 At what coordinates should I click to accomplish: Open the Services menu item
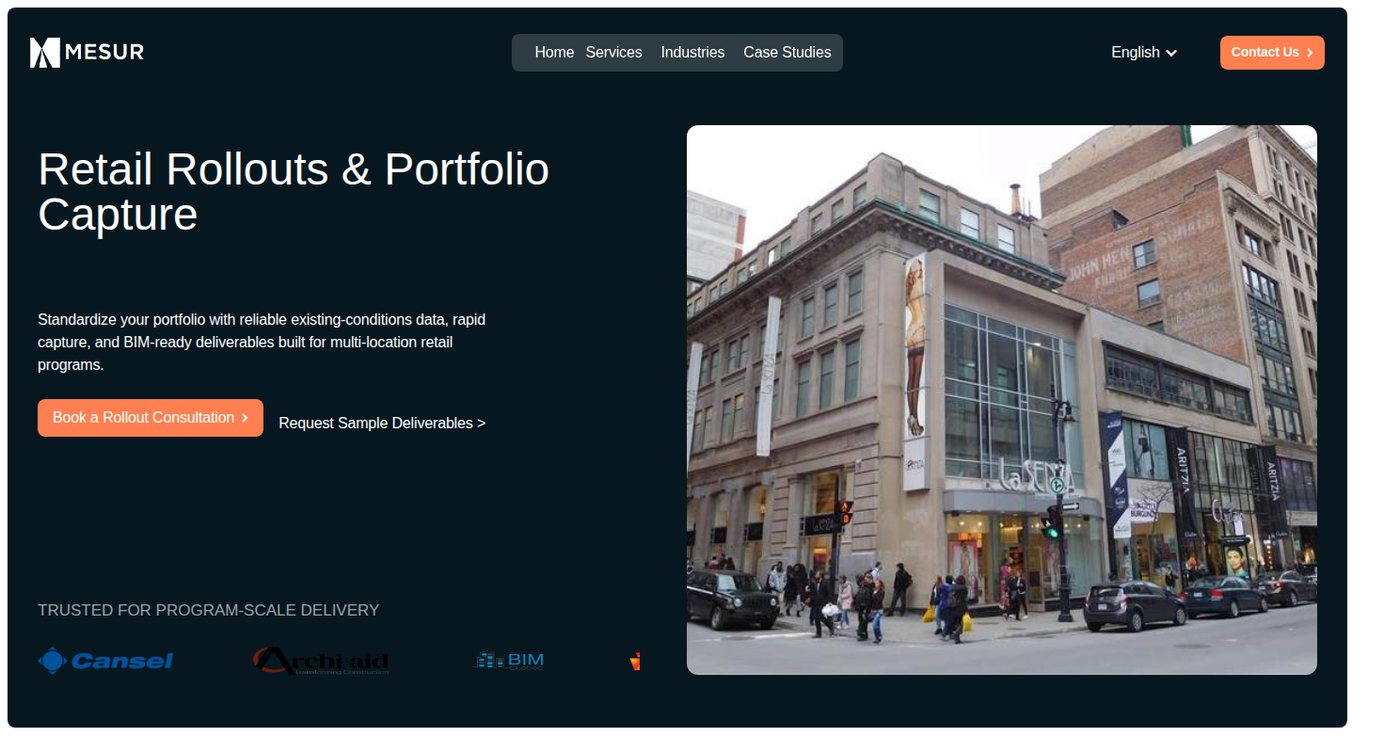click(x=614, y=52)
